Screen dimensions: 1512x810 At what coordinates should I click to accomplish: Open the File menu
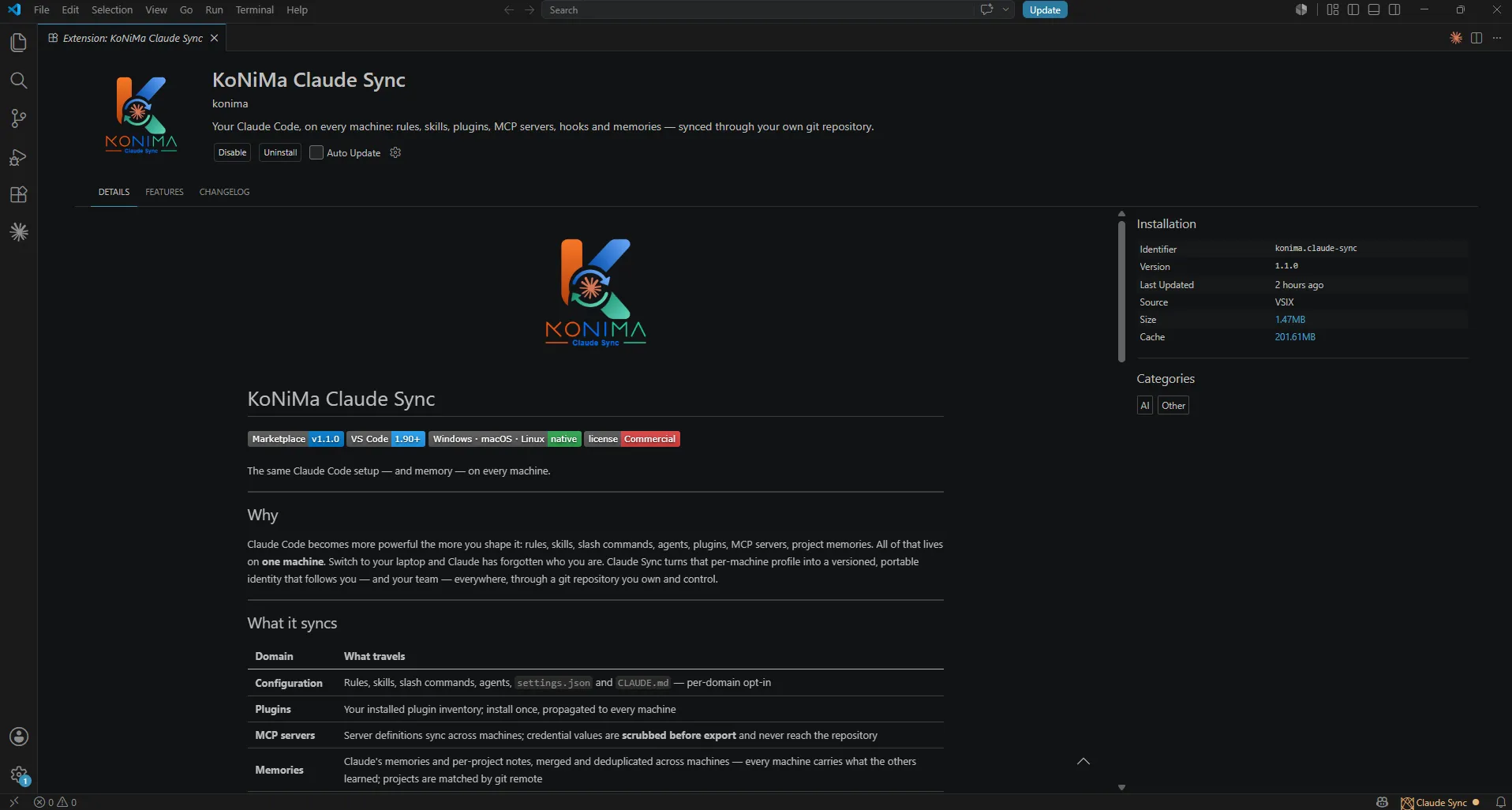pos(42,9)
